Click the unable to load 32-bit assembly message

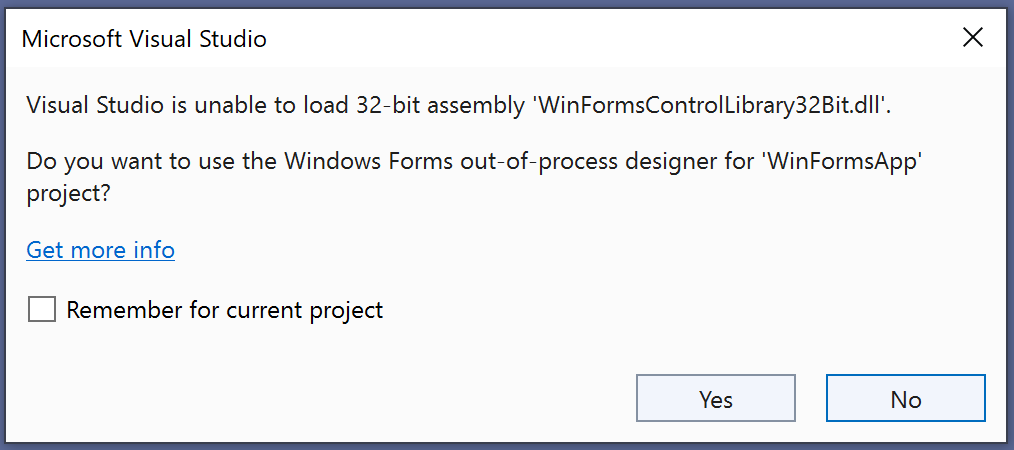point(459,105)
